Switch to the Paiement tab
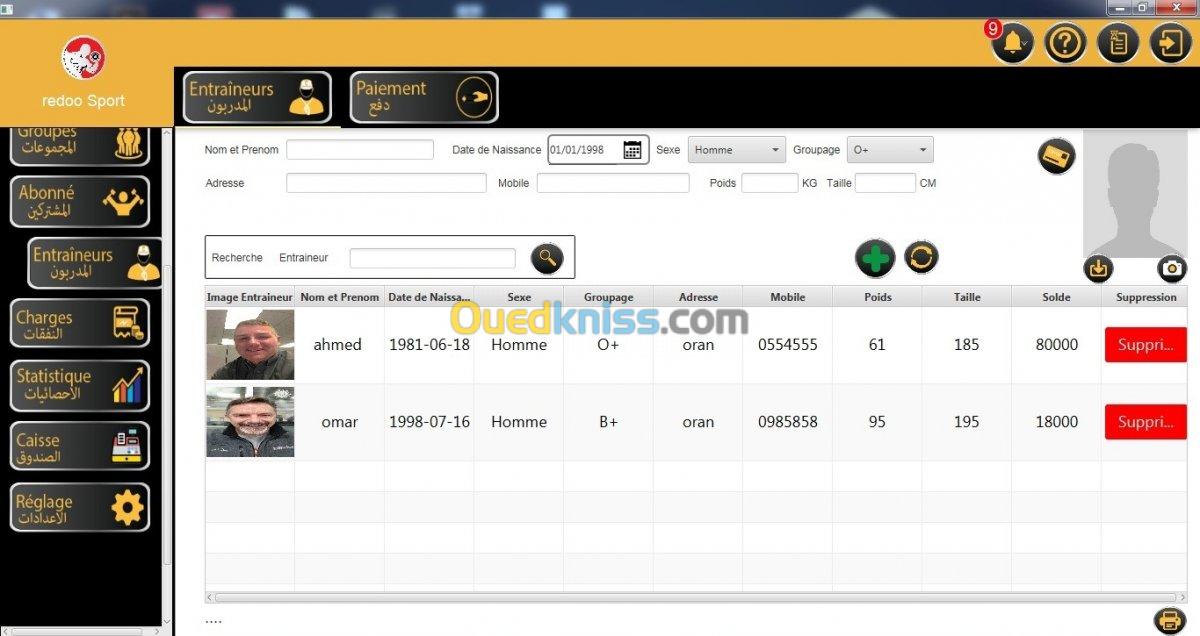This screenshot has width=1200, height=636. tap(424, 97)
